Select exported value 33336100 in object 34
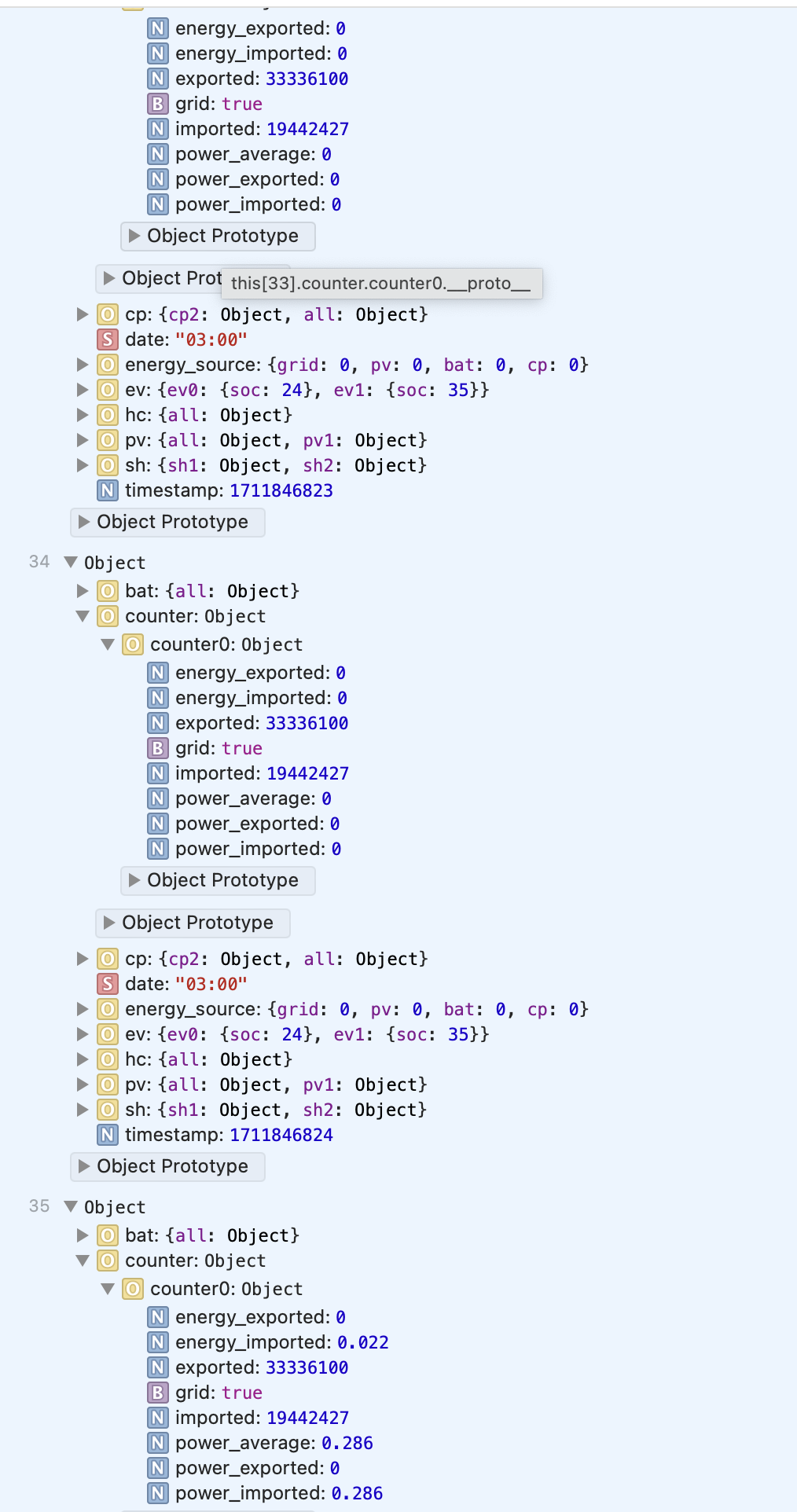This screenshot has height=1512, width=797. pyautogui.click(x=307, y=723)
